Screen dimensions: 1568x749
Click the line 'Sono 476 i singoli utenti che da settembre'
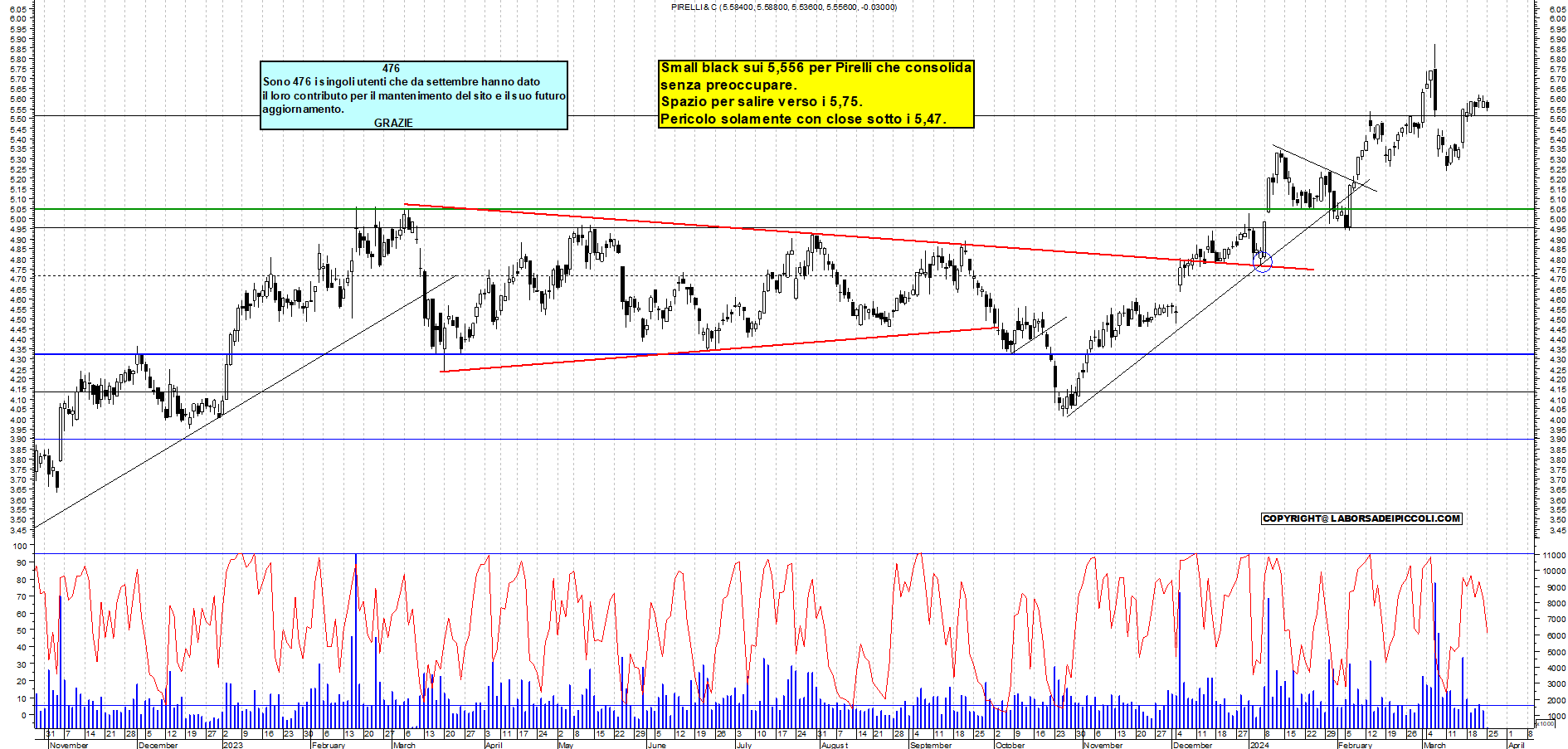(402, 82)
